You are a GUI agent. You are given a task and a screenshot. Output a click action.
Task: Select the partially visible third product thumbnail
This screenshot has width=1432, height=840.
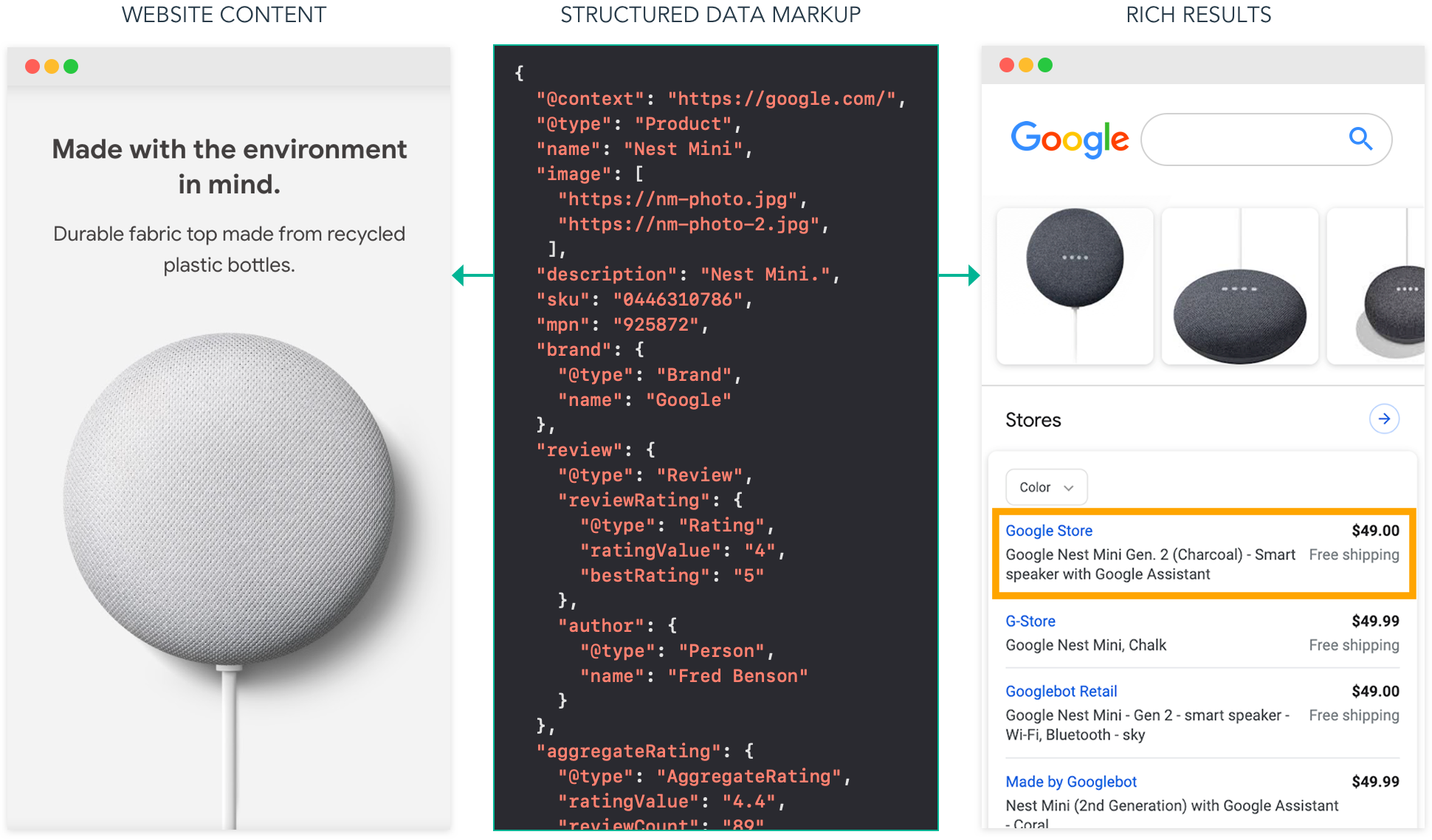coord(1377,286)
